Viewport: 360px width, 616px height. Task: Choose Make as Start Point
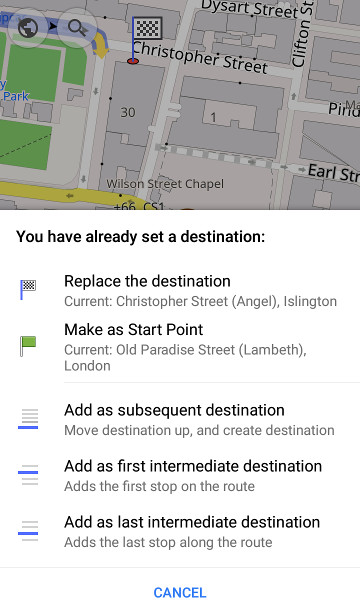(x=180, y=347)
